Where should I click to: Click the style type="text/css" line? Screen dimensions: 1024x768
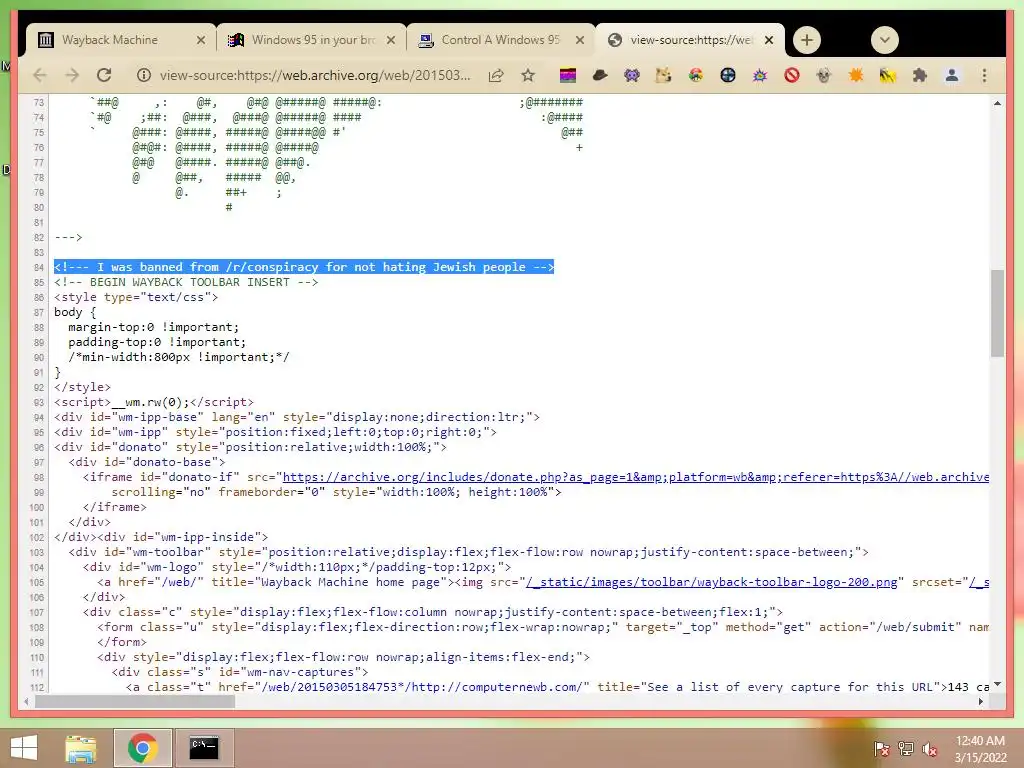click(x=136, y=297)
